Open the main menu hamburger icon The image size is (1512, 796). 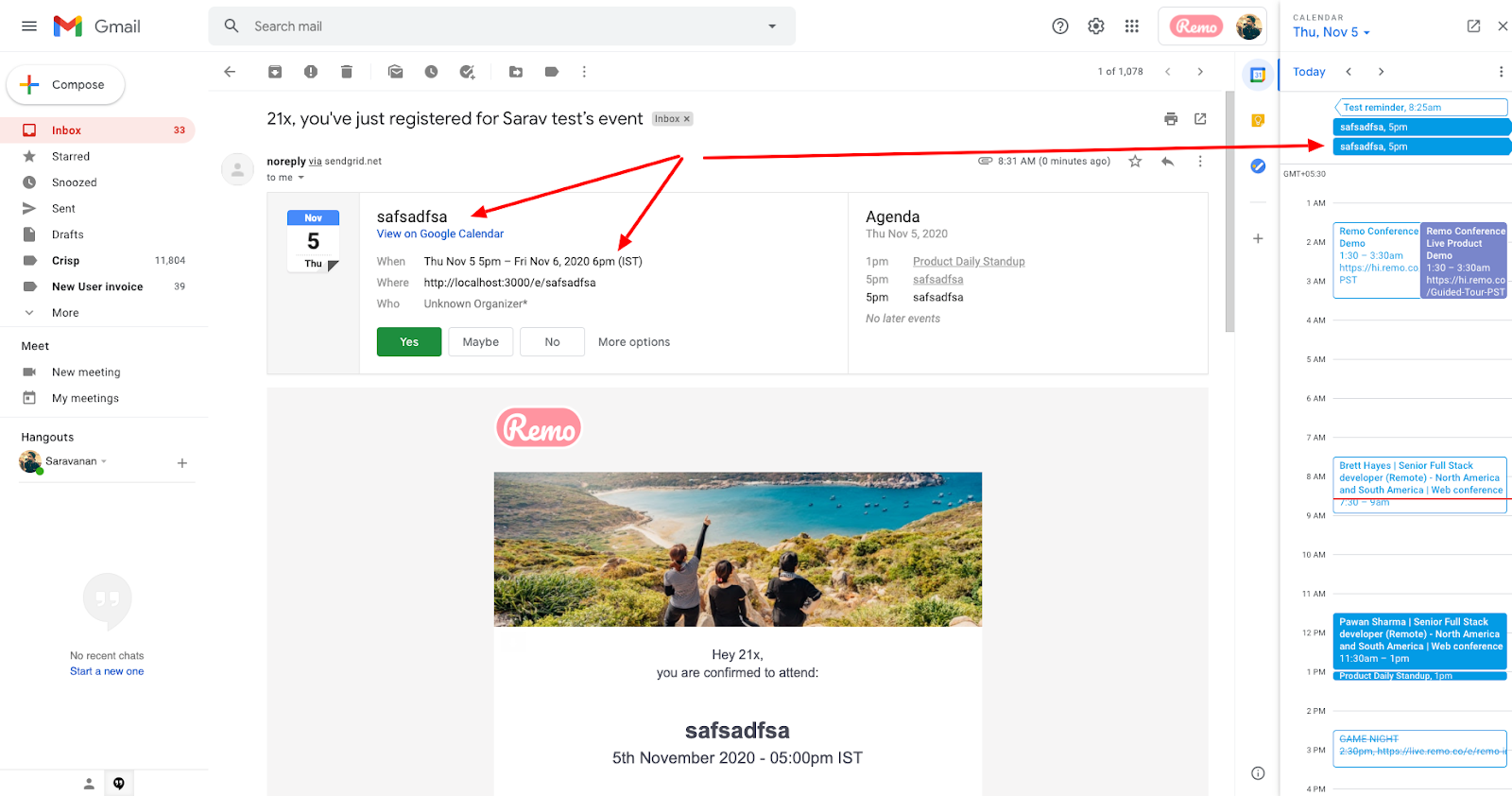pos(29,26)
